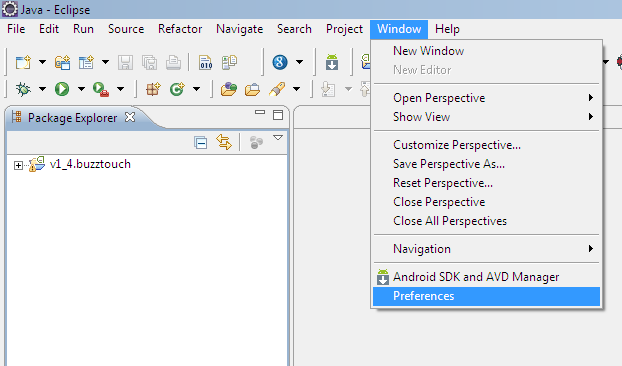Open the New dropdown arrow beside New icon

(42, 62)
